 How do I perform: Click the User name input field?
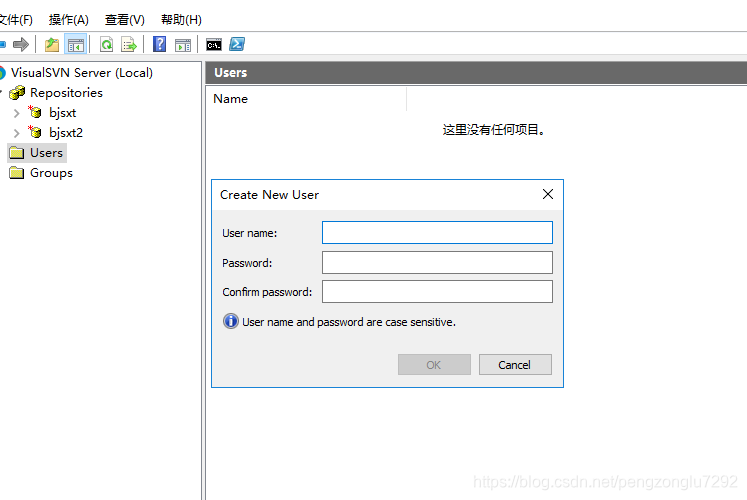click(x=437, y=232)
